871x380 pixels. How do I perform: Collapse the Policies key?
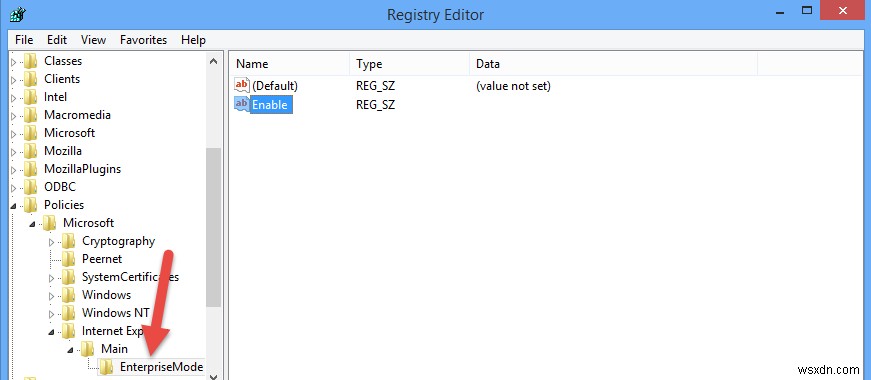click(x=14, y=206)
